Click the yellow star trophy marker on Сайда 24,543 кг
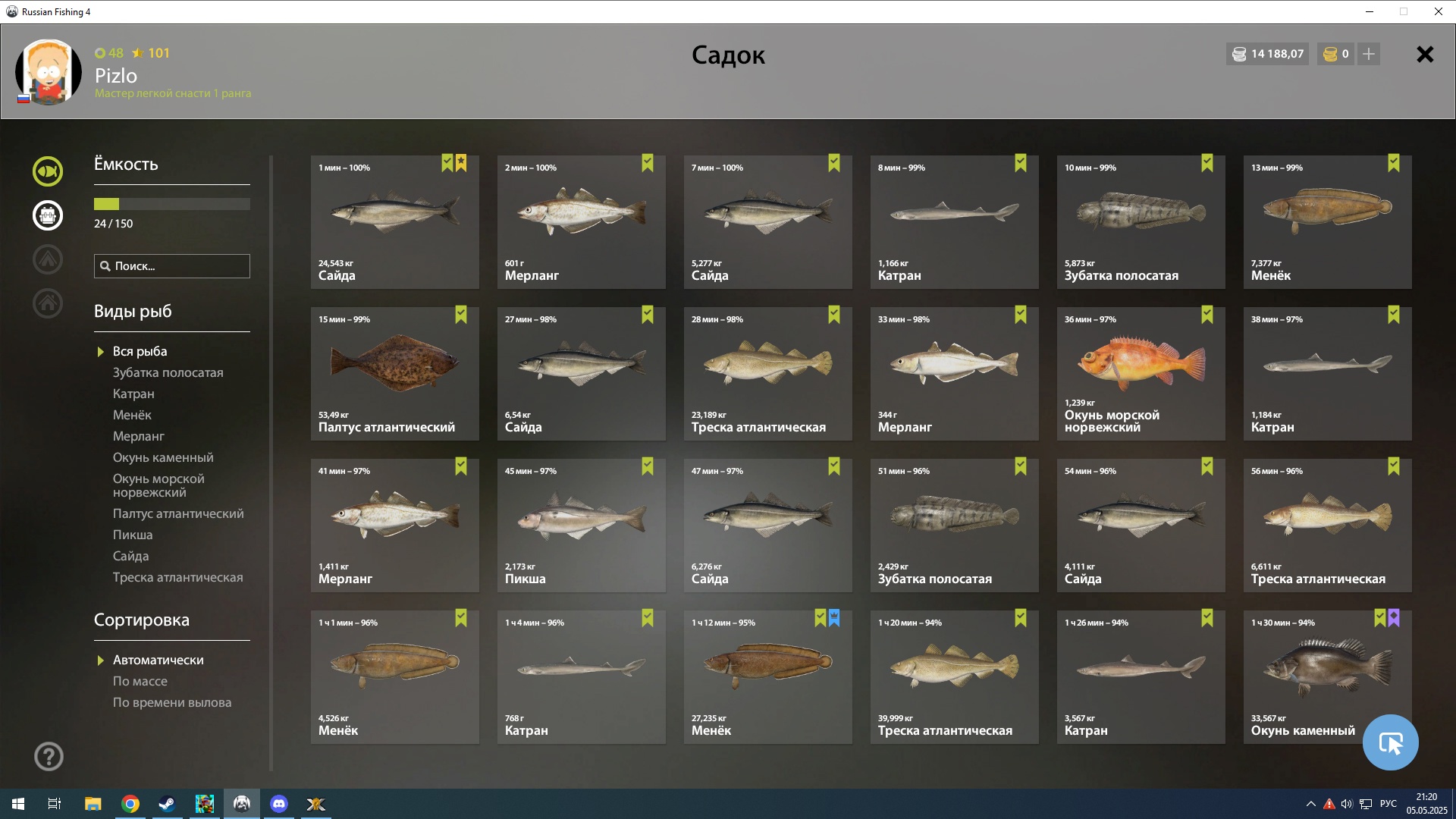The width and height of the screenshot is (1456, 819). coord(461,163)
